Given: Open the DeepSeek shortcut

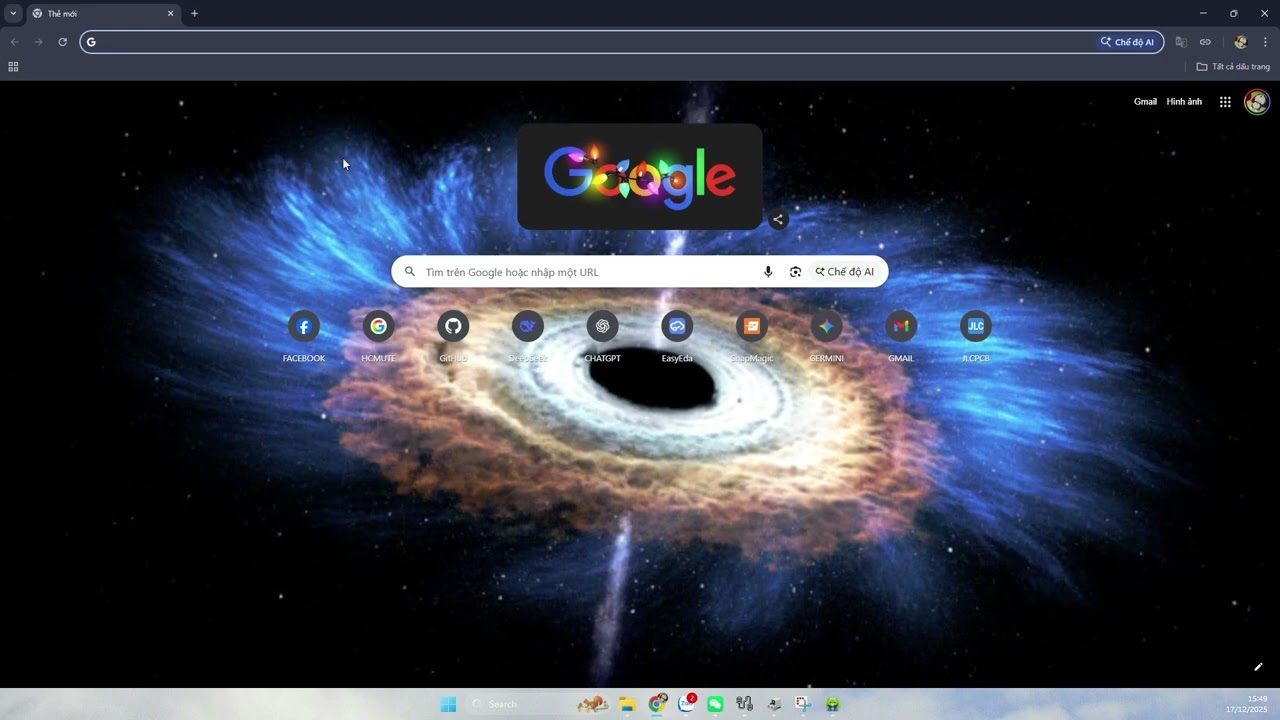Looking at the screenshot, I should [528, 336].
